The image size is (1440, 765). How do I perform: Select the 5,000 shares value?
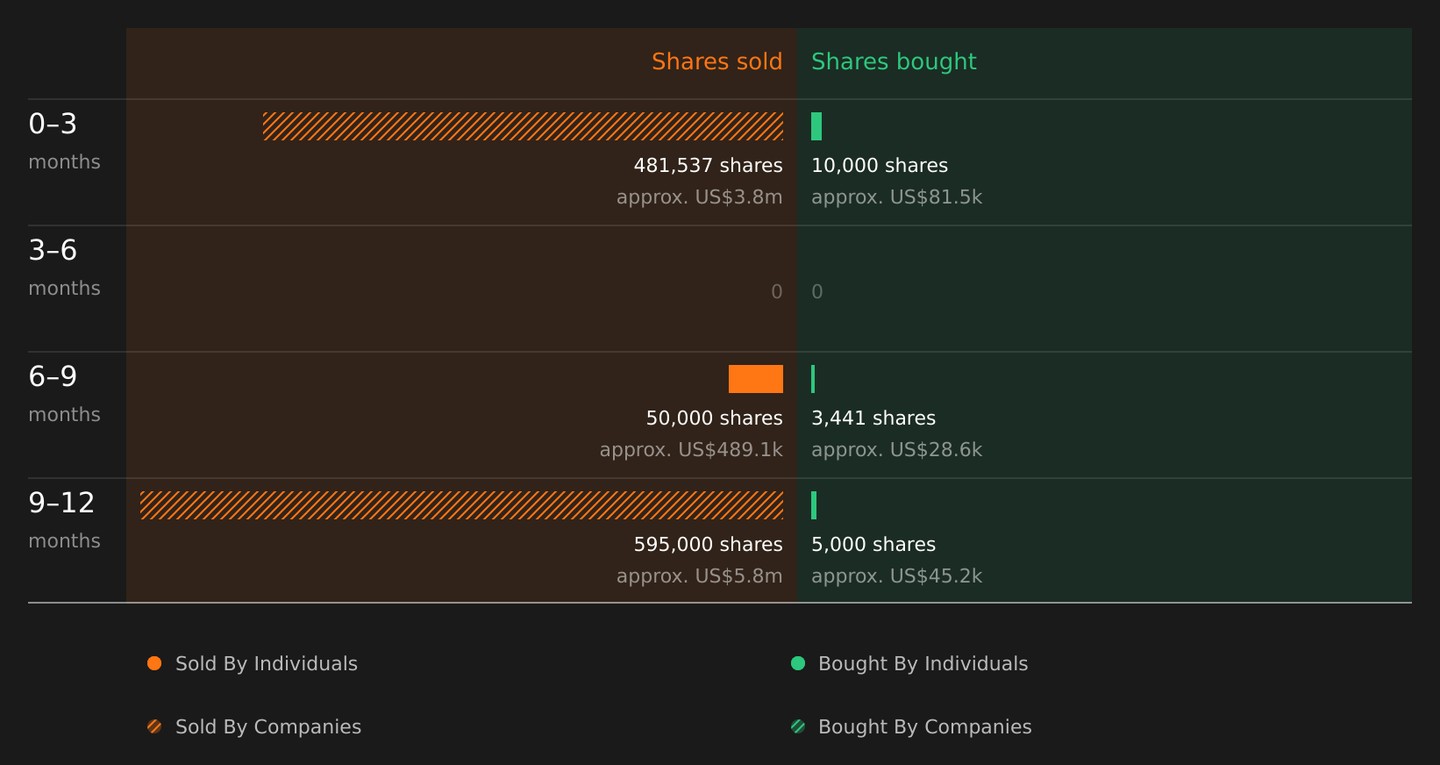point(874,545)
